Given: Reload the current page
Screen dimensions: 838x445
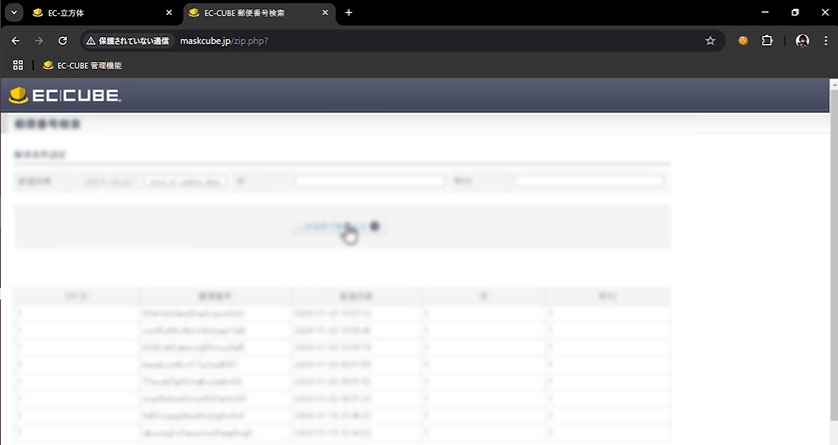Looking at the screenshot, I should coord(63,41).
